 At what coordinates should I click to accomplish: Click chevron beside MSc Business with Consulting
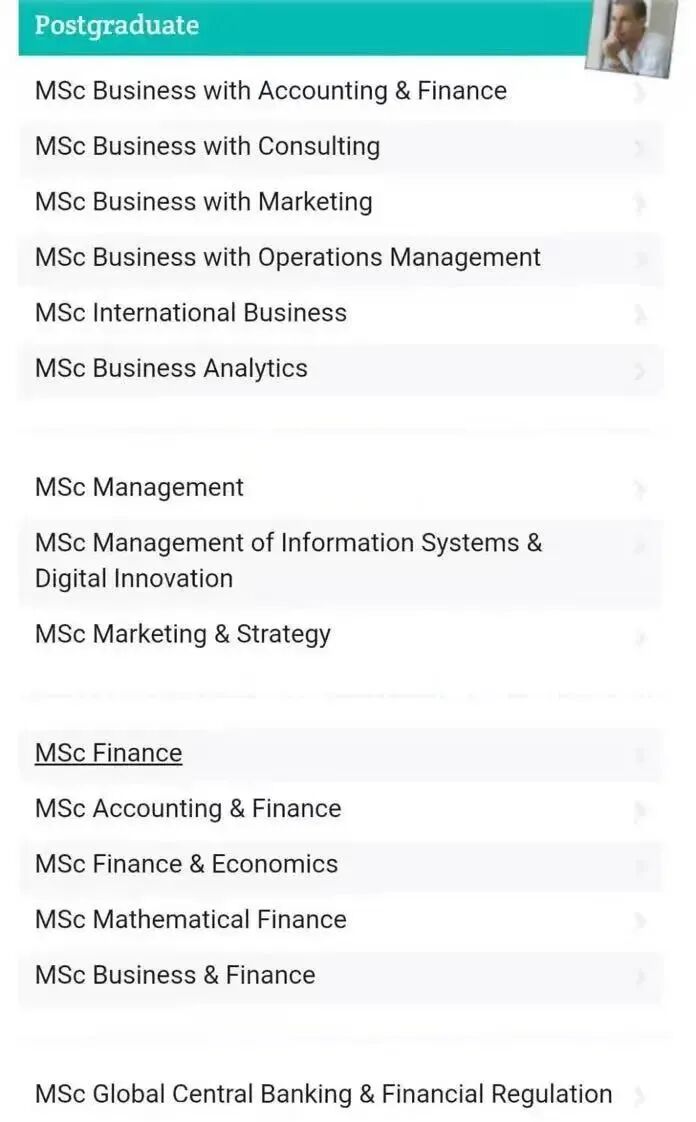click(640, 147)
